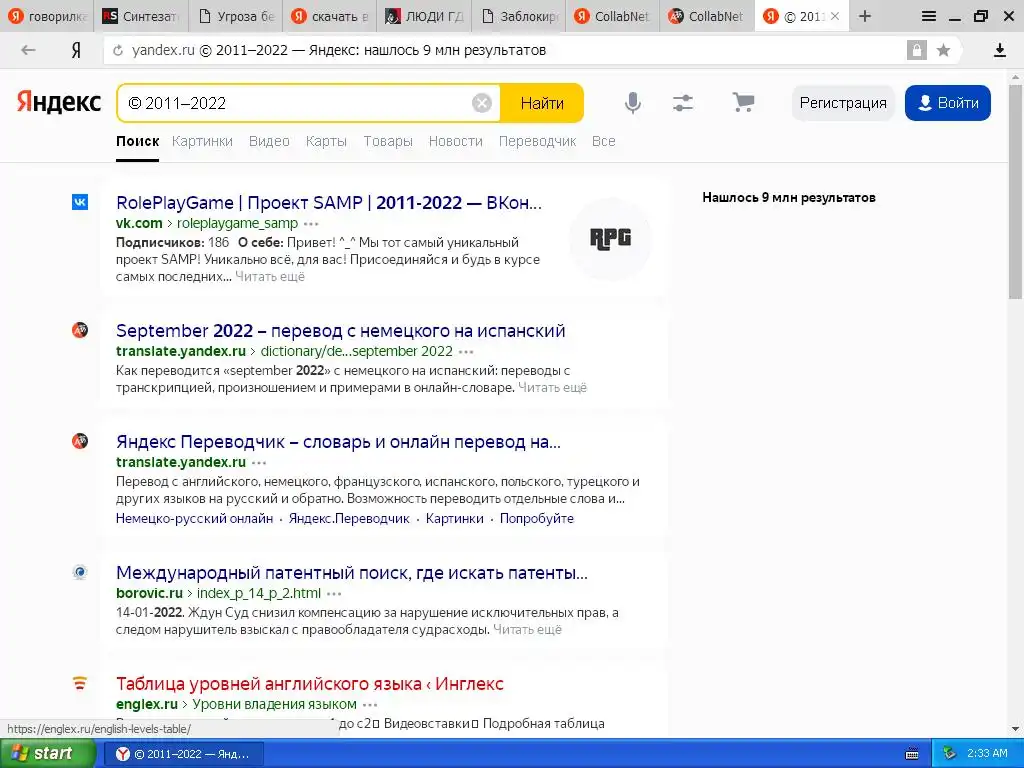The height and width of the screenshot is (768, 1024).
Task: Select the Поиск tab
Action: click(x=138, y=141)
